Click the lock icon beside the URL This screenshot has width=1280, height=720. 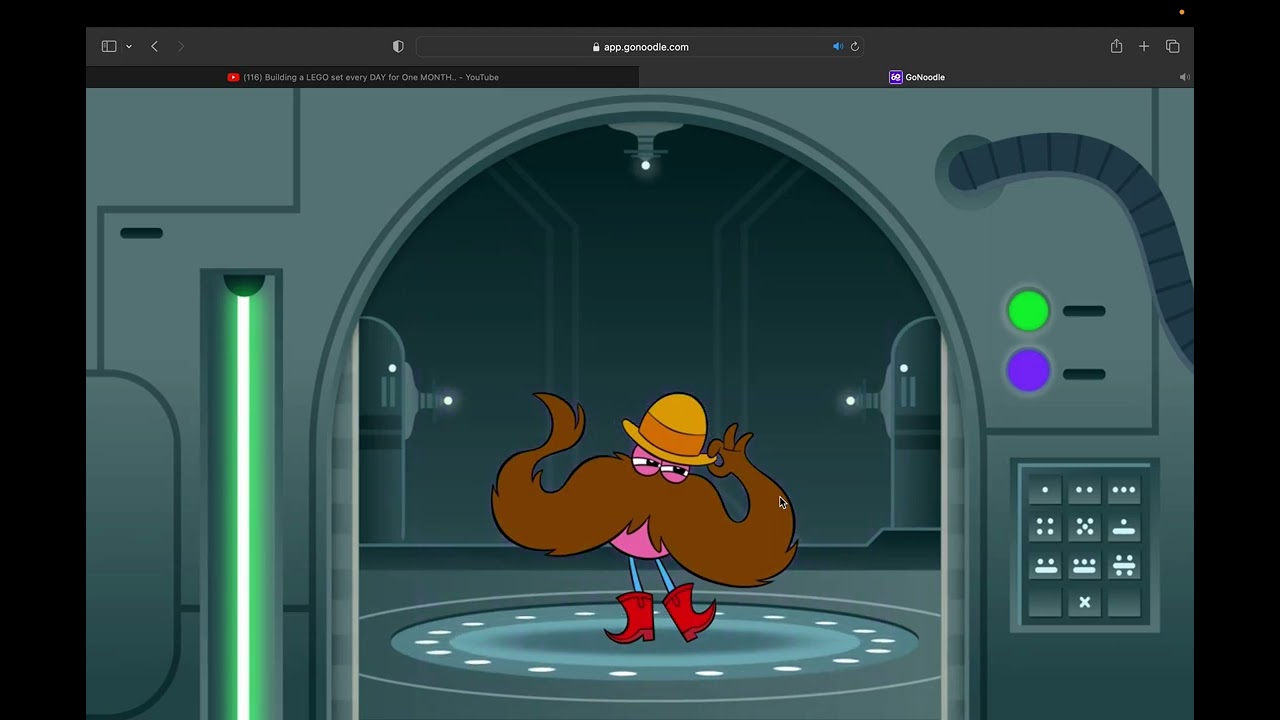point(596,47)
